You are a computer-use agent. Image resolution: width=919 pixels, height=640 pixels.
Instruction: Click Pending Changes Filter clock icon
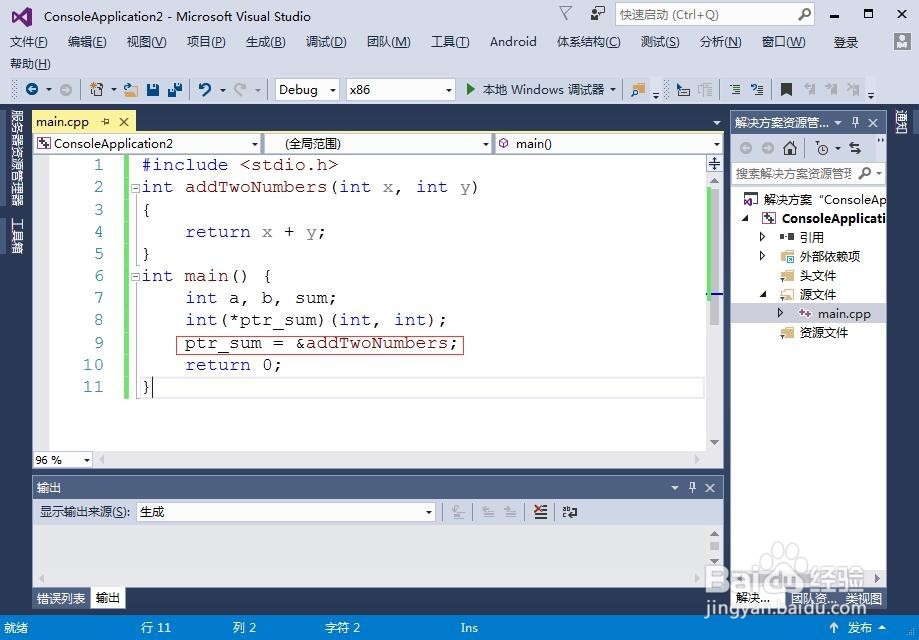point(822,148)
